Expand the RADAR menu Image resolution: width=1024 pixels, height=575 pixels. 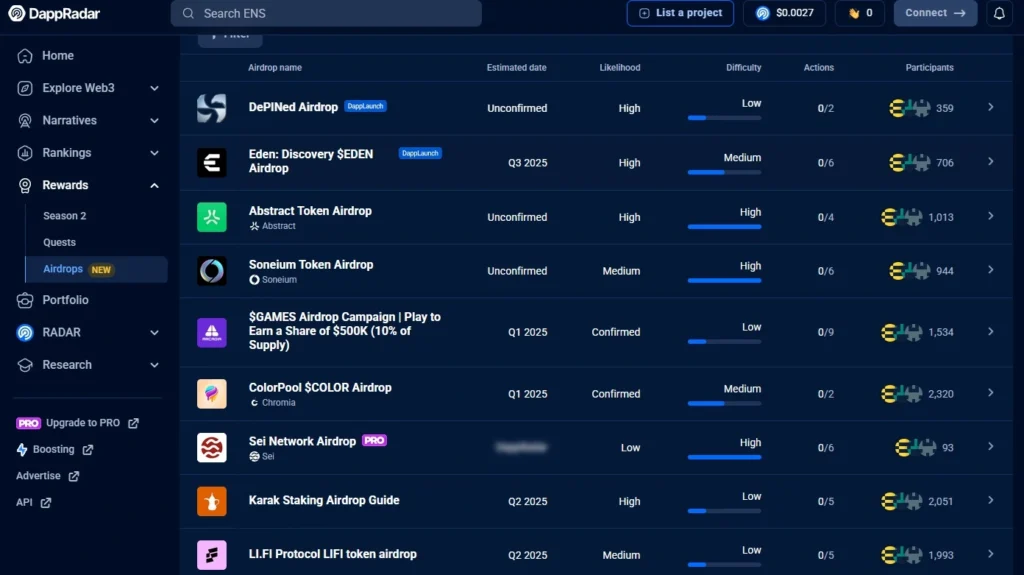(154, 333)
